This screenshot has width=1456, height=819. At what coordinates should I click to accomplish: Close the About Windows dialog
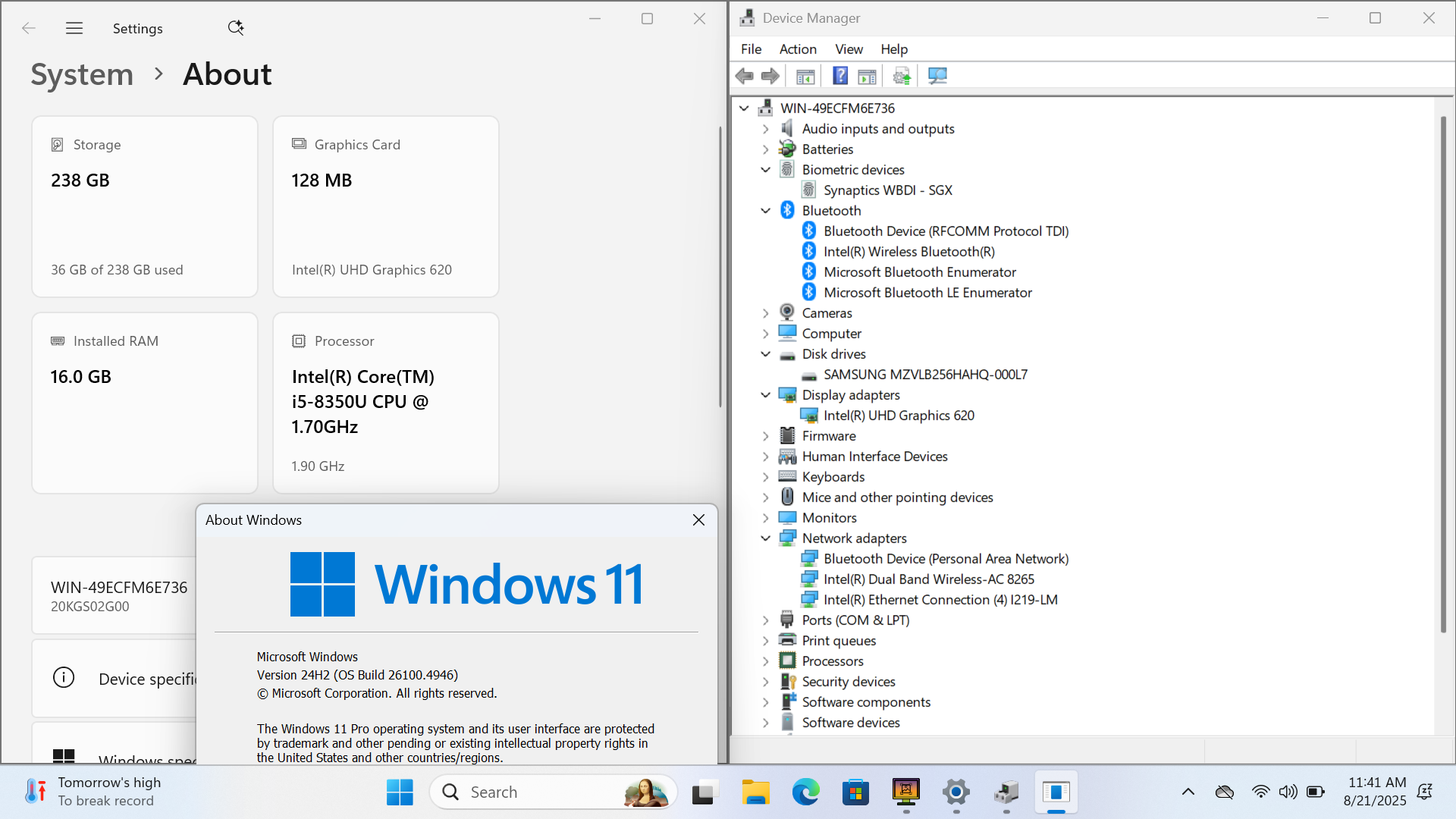[x=698, y=520]
